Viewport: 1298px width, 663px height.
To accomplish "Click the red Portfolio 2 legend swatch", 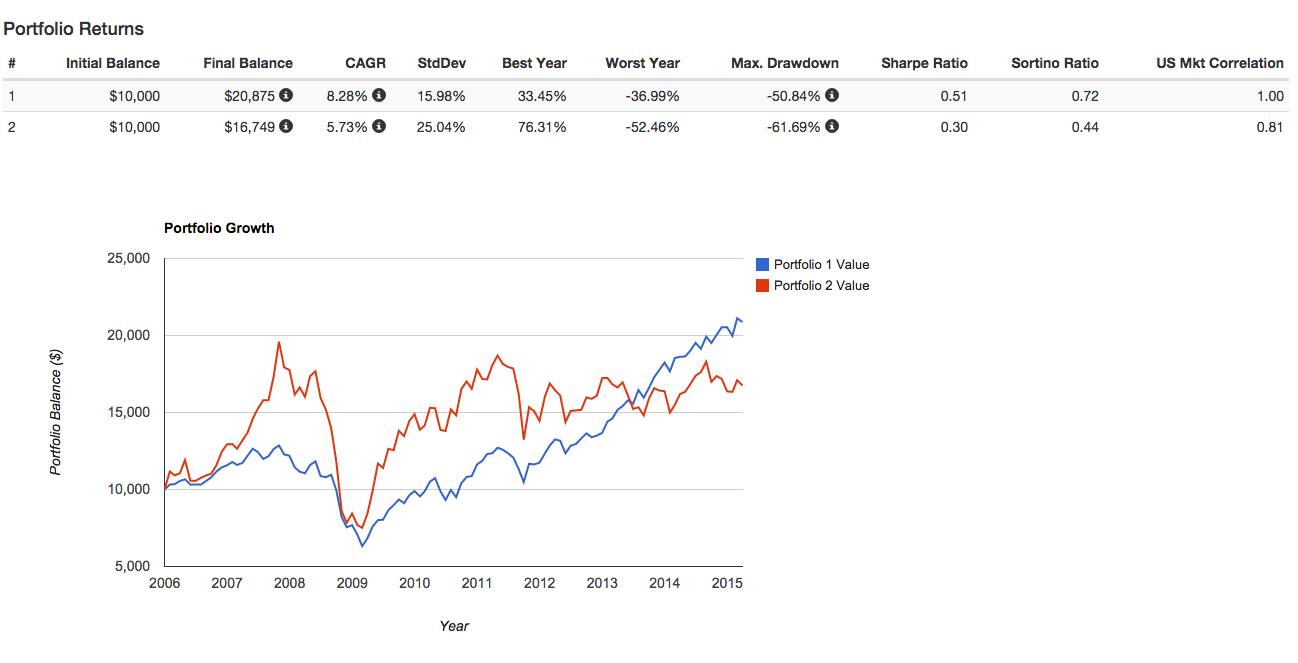I will point(763,286).
